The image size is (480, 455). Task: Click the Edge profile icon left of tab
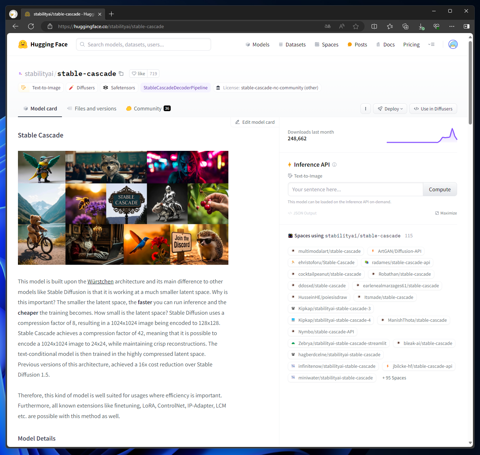tap(13, 14)
